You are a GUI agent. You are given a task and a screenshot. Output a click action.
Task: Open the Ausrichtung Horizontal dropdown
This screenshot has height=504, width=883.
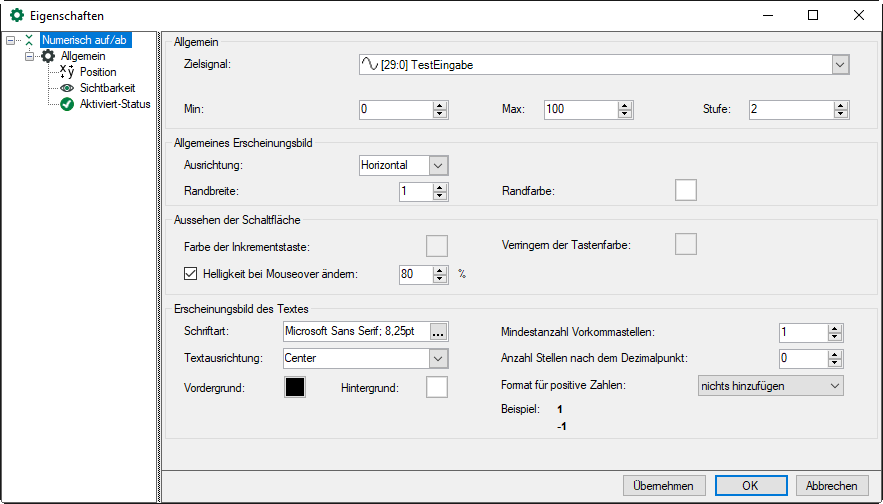pos(438,165)
